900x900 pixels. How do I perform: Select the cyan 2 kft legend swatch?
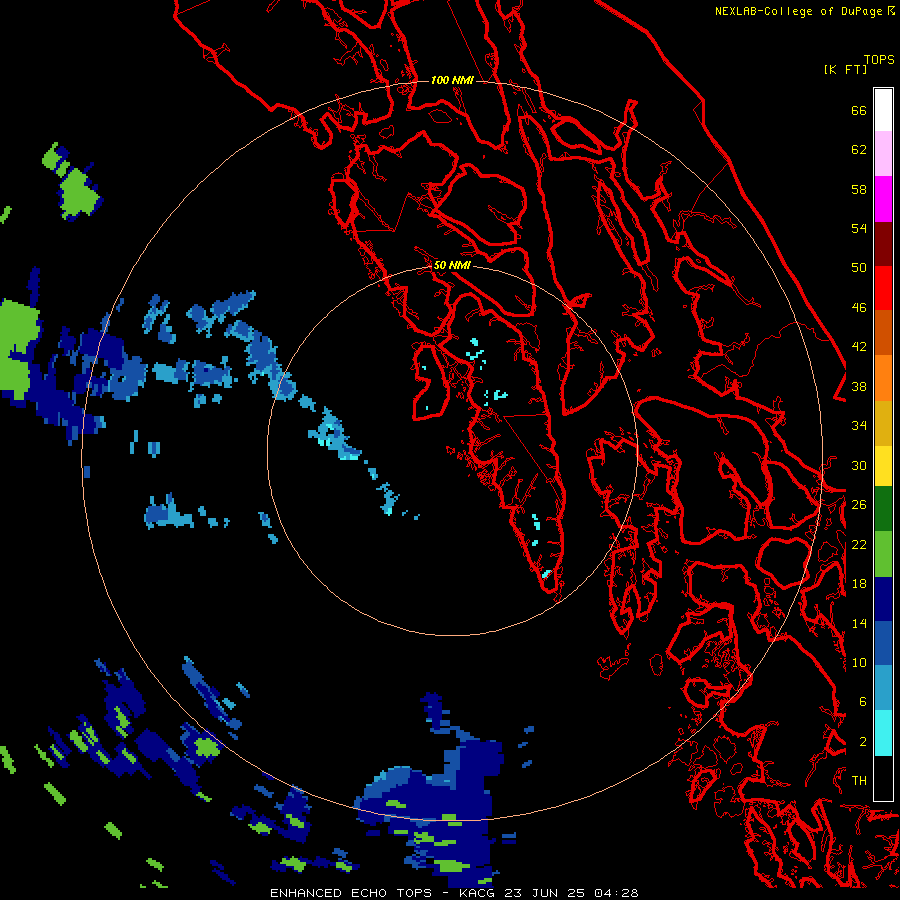(x=883, y=733)
